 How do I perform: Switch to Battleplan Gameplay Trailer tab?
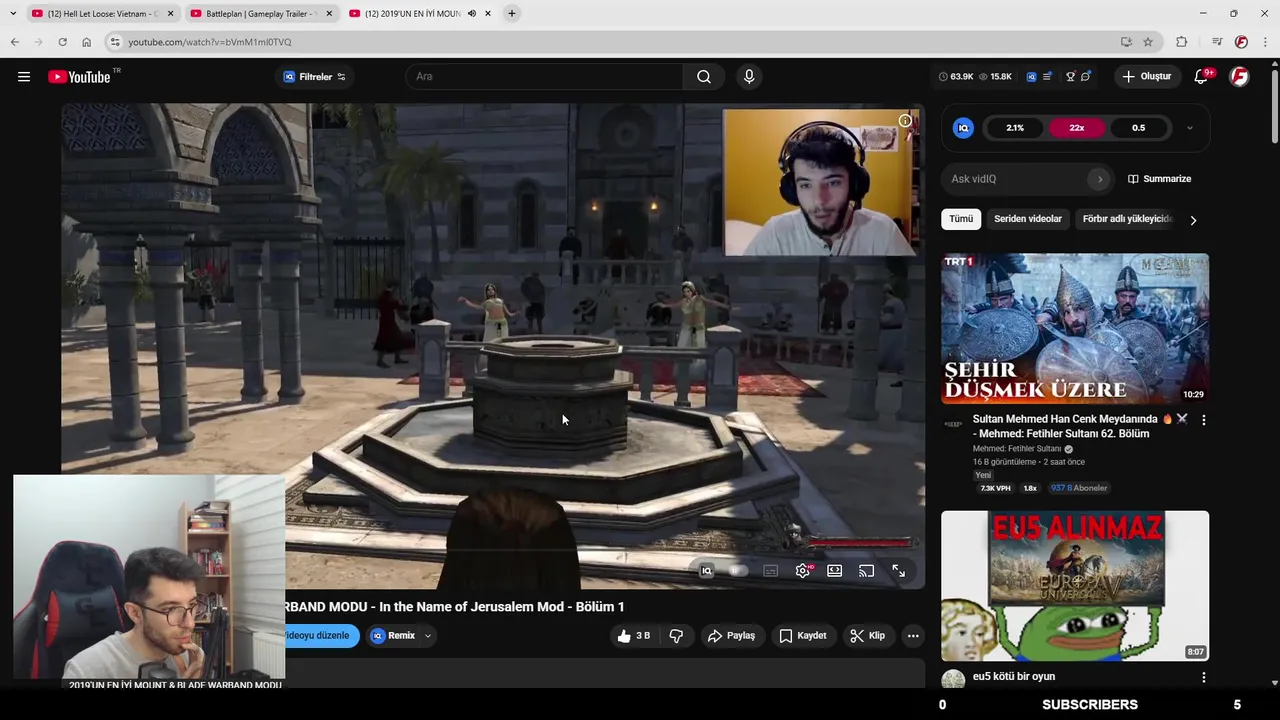(262, 14)
